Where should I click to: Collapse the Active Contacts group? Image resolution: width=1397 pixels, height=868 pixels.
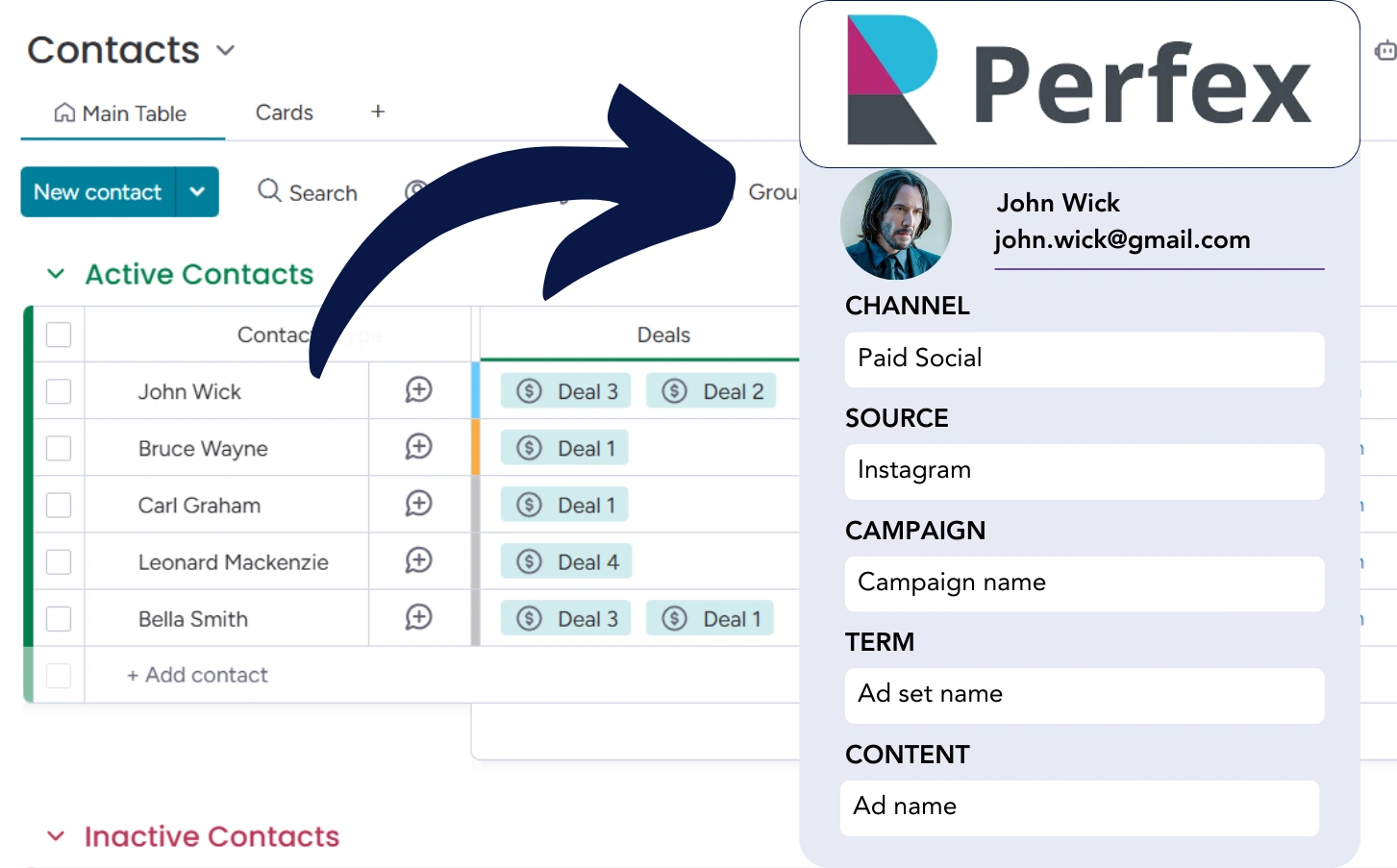point(56,274)
